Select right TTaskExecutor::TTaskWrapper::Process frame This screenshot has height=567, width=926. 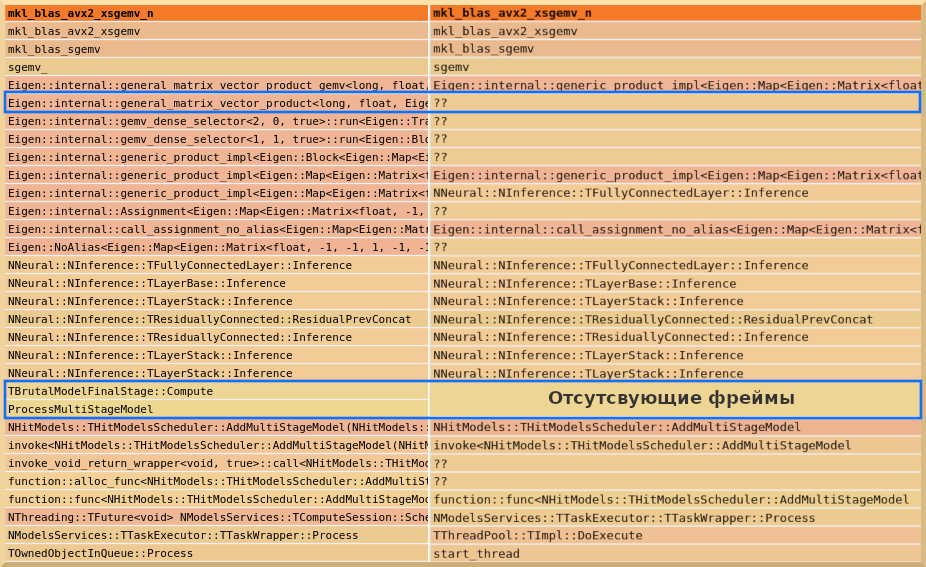point(675,517)
